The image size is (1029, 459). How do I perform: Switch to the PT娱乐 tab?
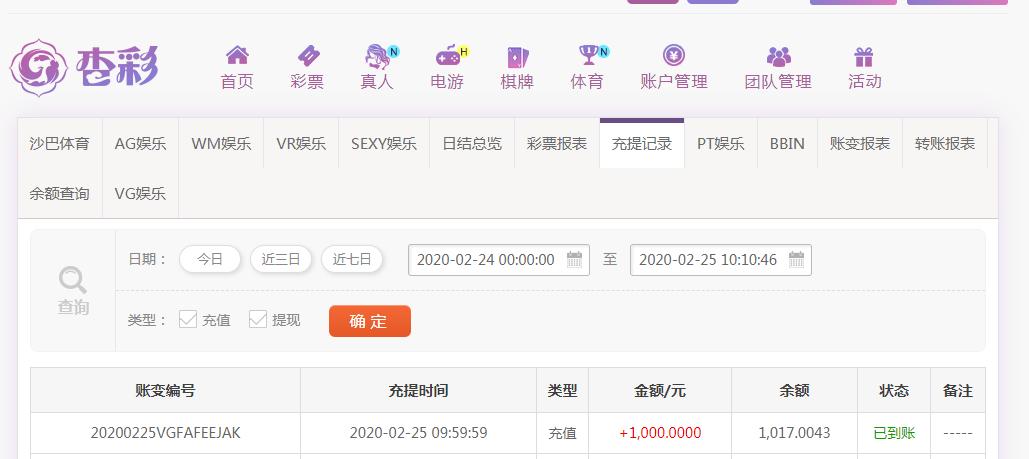[721, 143]
